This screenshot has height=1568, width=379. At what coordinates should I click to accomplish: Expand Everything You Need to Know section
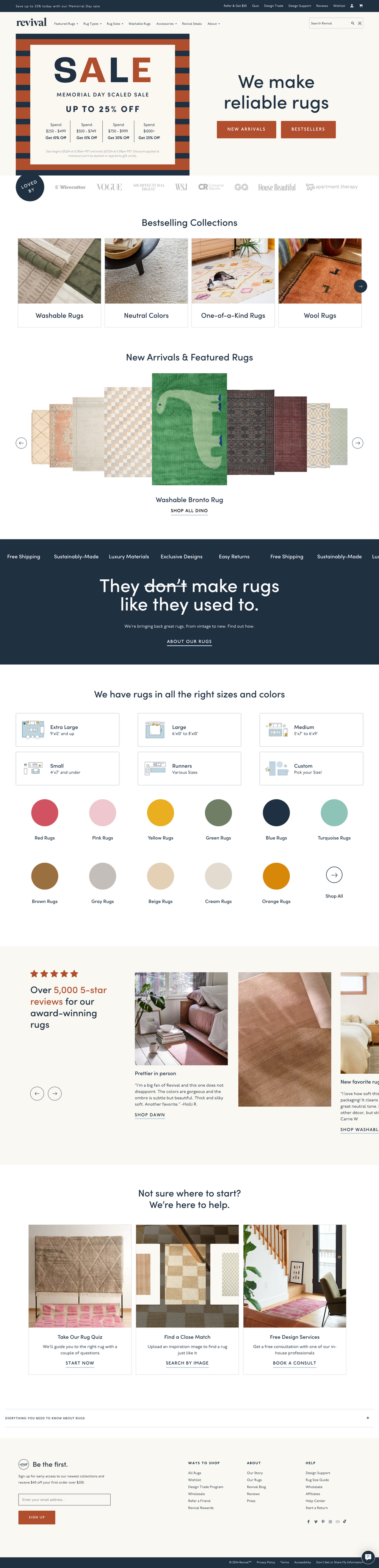[368, 1418]
